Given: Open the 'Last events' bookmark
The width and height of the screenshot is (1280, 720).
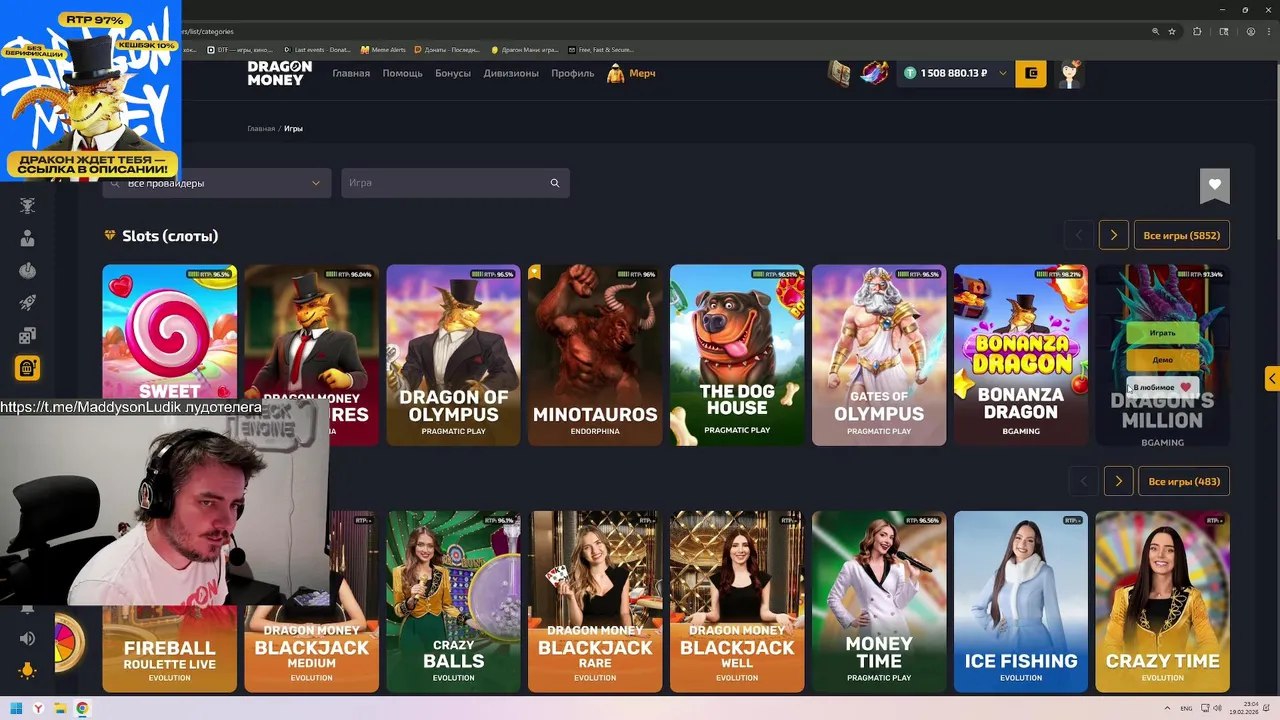Looking at the screenshot, I should 318,49.
